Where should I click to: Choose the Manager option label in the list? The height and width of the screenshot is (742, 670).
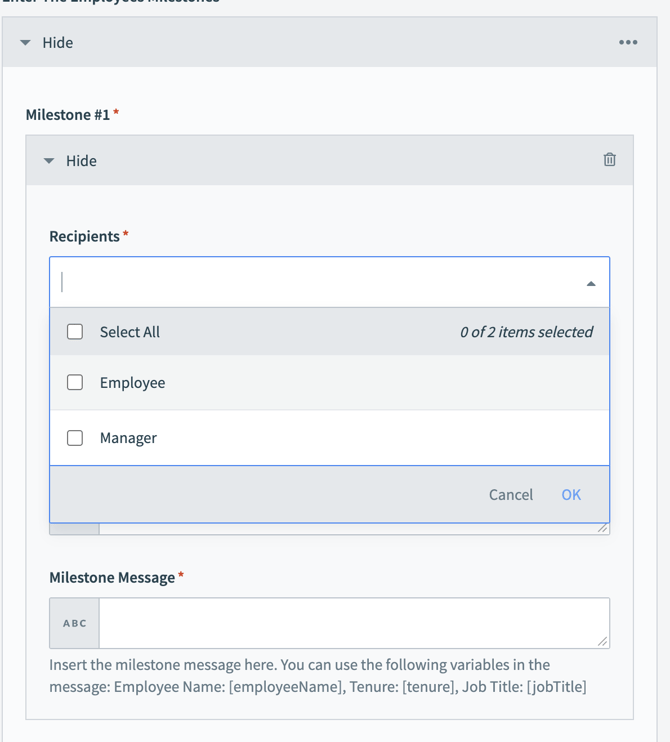(x=128, y=438)
